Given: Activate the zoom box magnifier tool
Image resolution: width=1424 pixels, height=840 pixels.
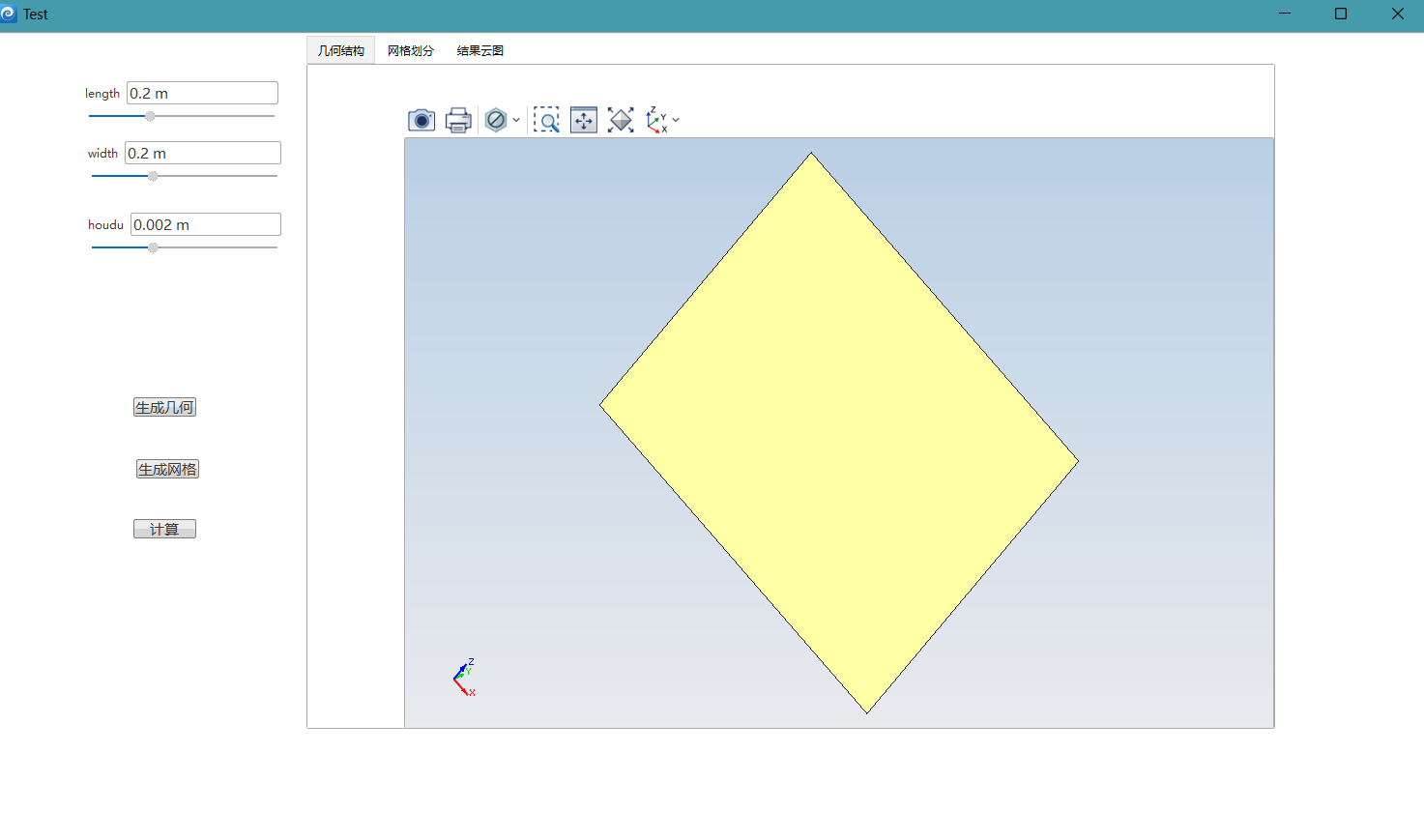Looking at the screenshot, I should pos(546,120).
